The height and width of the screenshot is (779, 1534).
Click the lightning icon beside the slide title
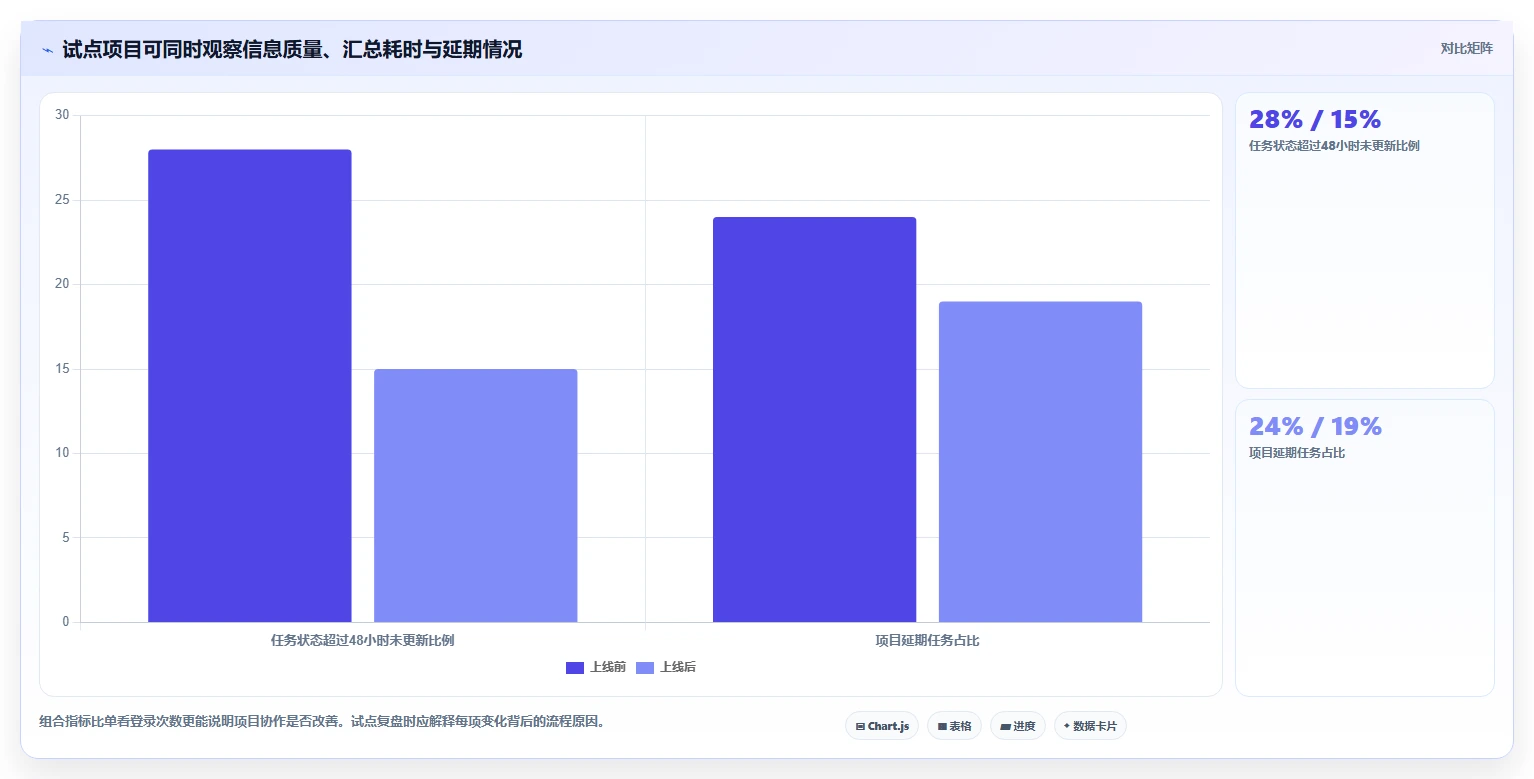48,50
